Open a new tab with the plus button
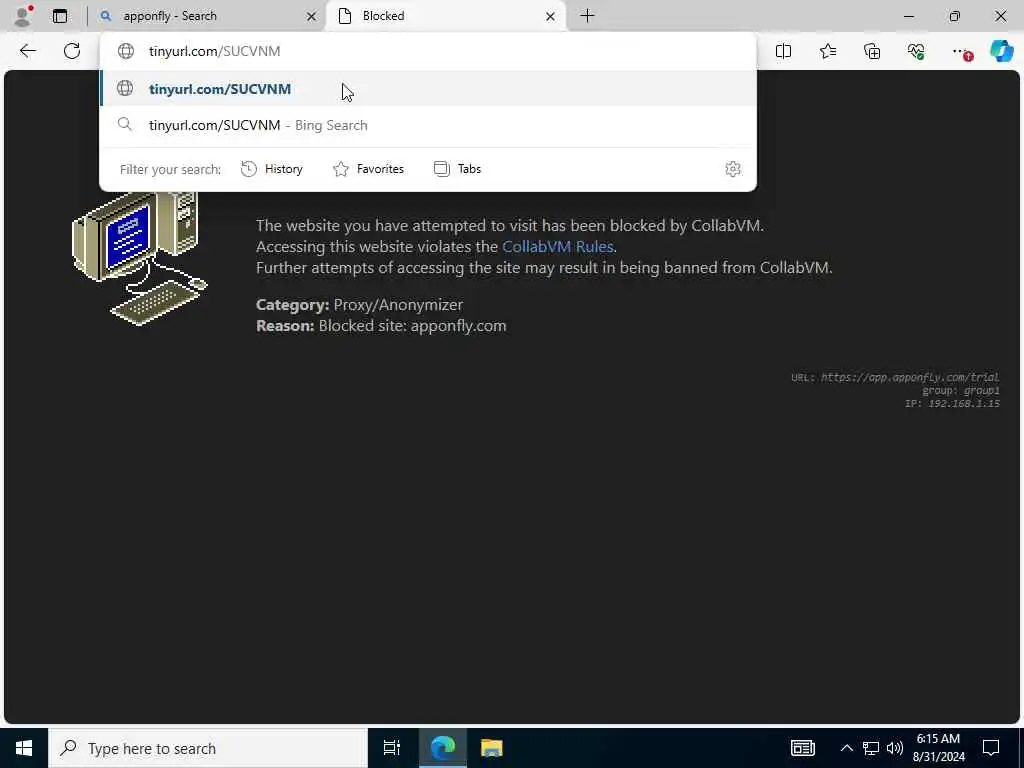This screenshot has height=768, width=1024. 587,16
